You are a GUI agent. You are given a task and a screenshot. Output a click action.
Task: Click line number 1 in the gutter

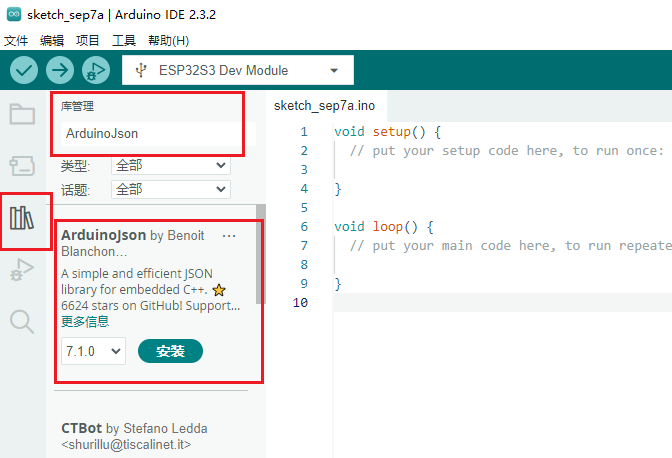(x=304, y=132)
